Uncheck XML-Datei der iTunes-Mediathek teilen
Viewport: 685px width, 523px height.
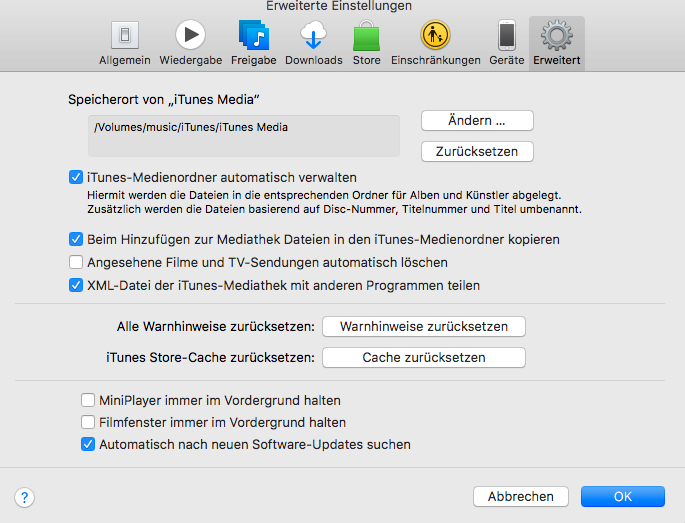point(76,285)
